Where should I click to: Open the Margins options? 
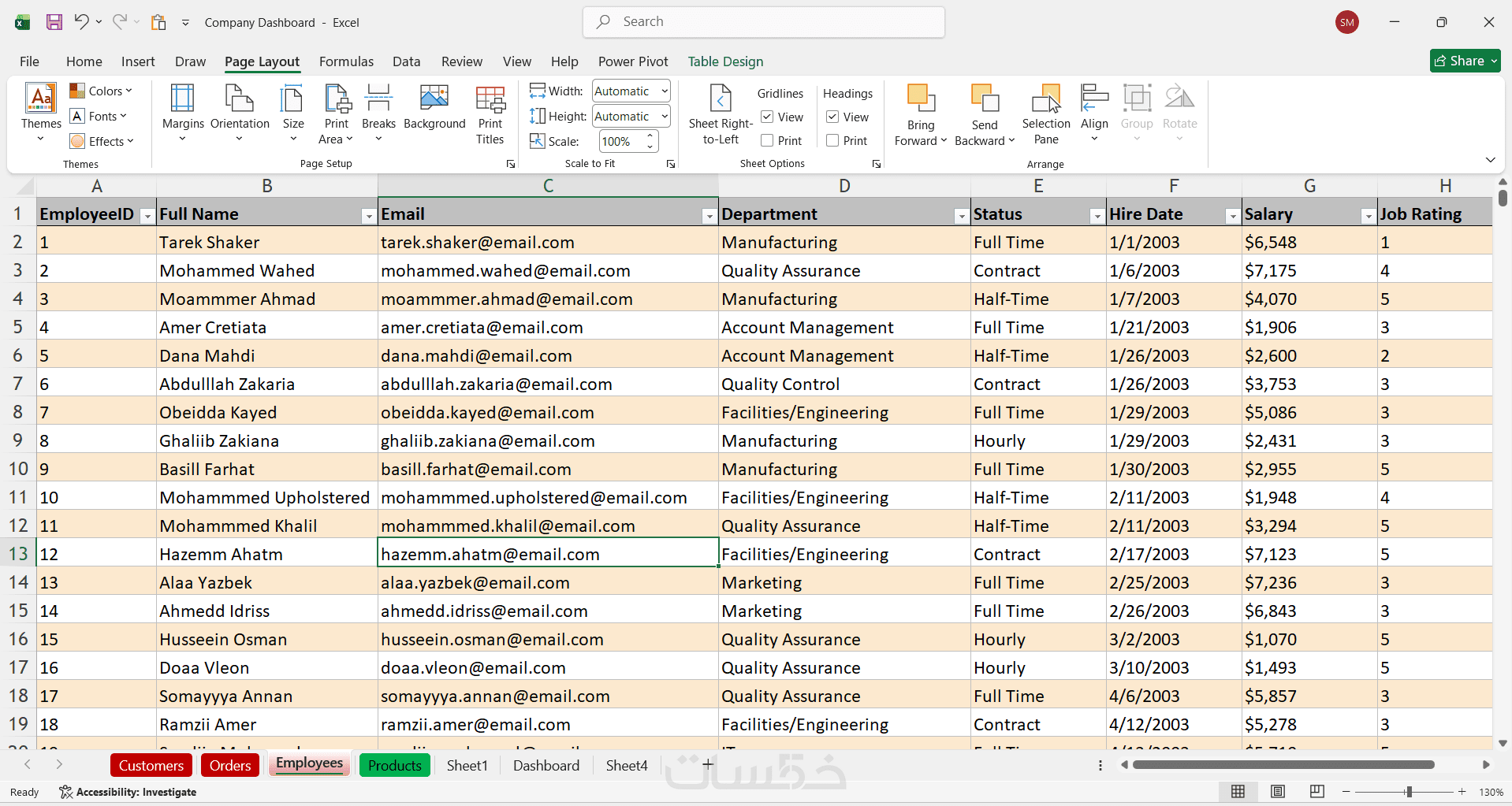click(183, 113)
